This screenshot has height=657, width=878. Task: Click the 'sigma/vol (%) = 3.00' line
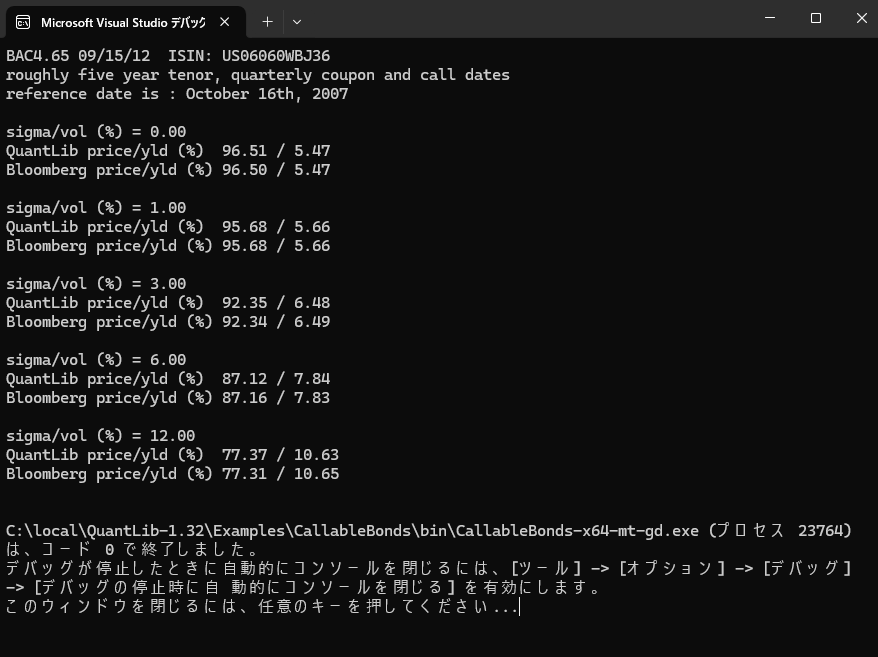pyautogui.click(x=96, y=285)
